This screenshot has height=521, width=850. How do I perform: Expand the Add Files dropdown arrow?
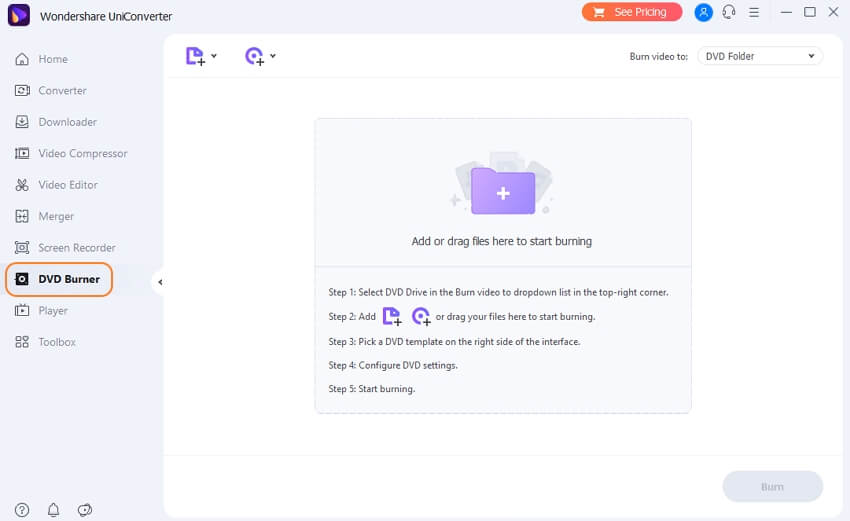pos(214,56)
